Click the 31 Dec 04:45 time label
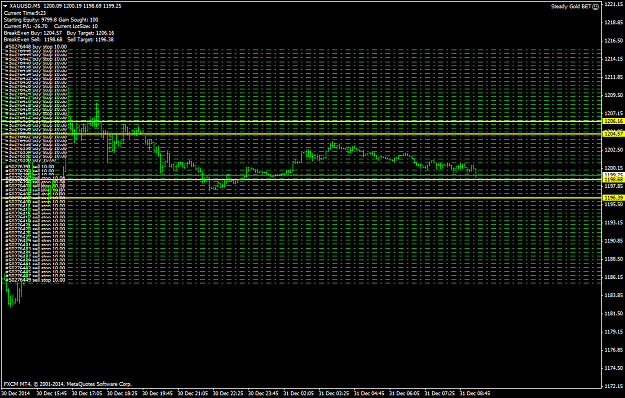Viewport: 625px width, 398px height. [369, 394]
